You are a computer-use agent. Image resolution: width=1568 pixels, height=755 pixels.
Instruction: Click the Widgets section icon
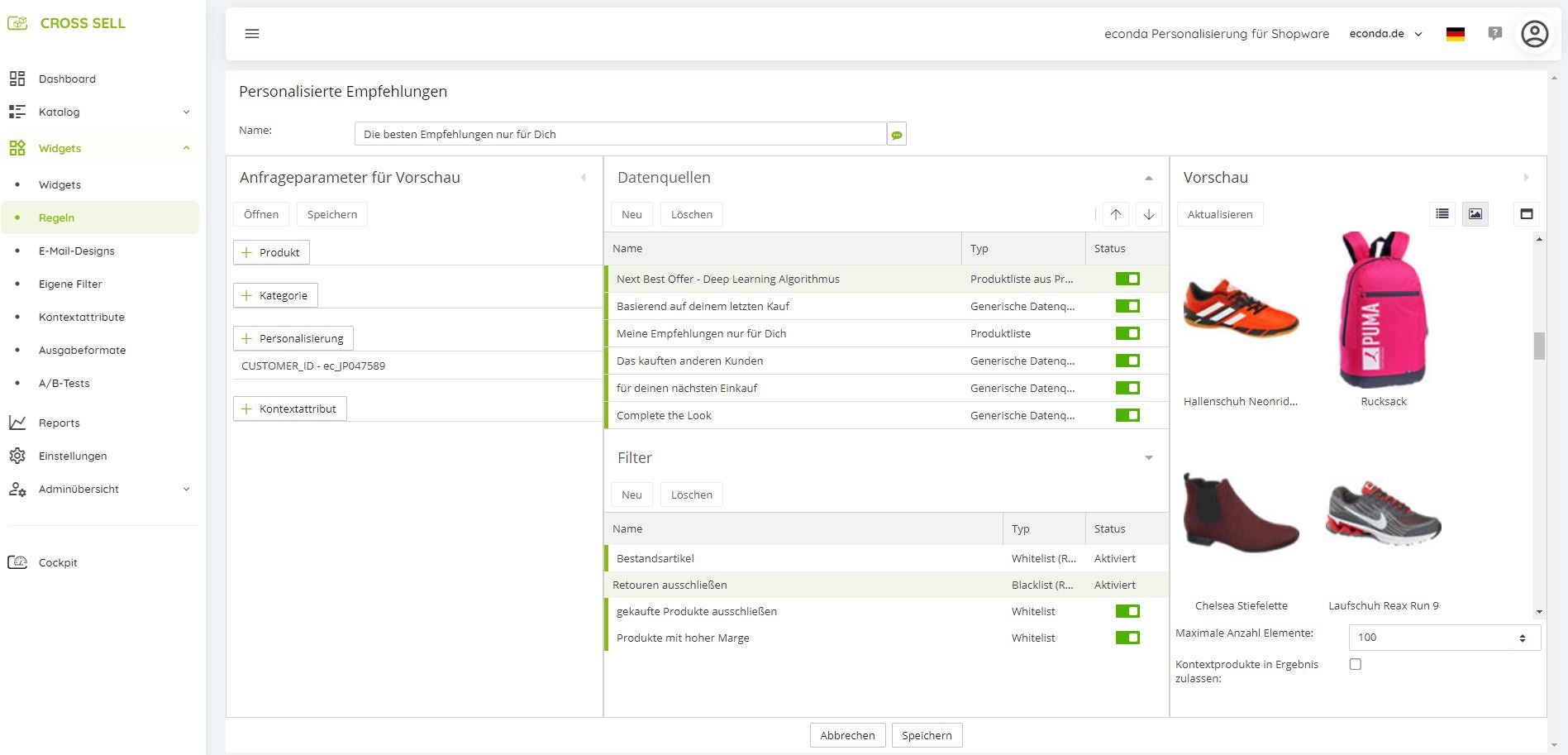[17, 148]
